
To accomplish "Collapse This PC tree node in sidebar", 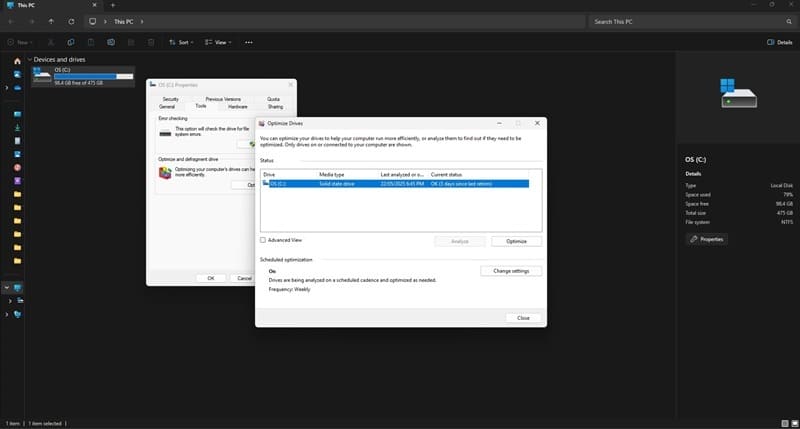I will [6, 287].
